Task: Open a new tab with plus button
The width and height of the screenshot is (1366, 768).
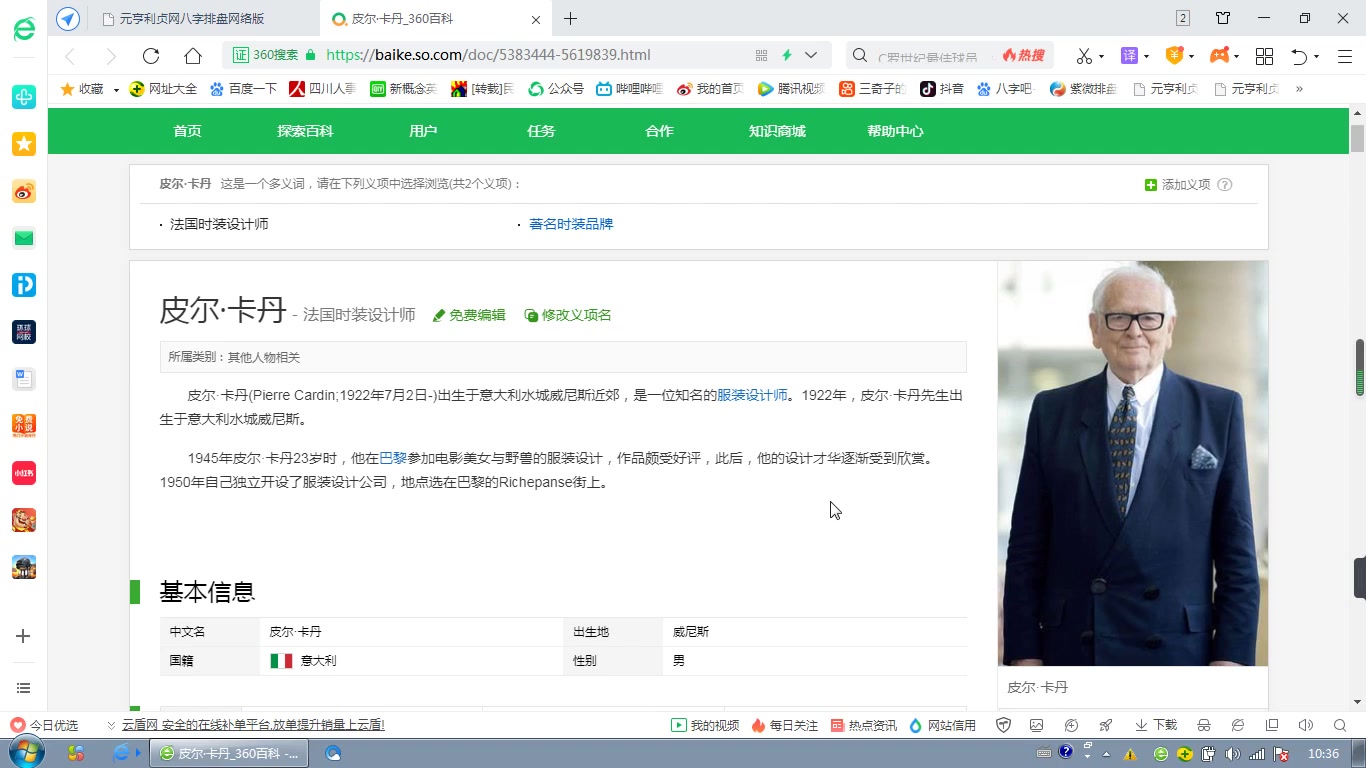Action: tap(570, 18)
